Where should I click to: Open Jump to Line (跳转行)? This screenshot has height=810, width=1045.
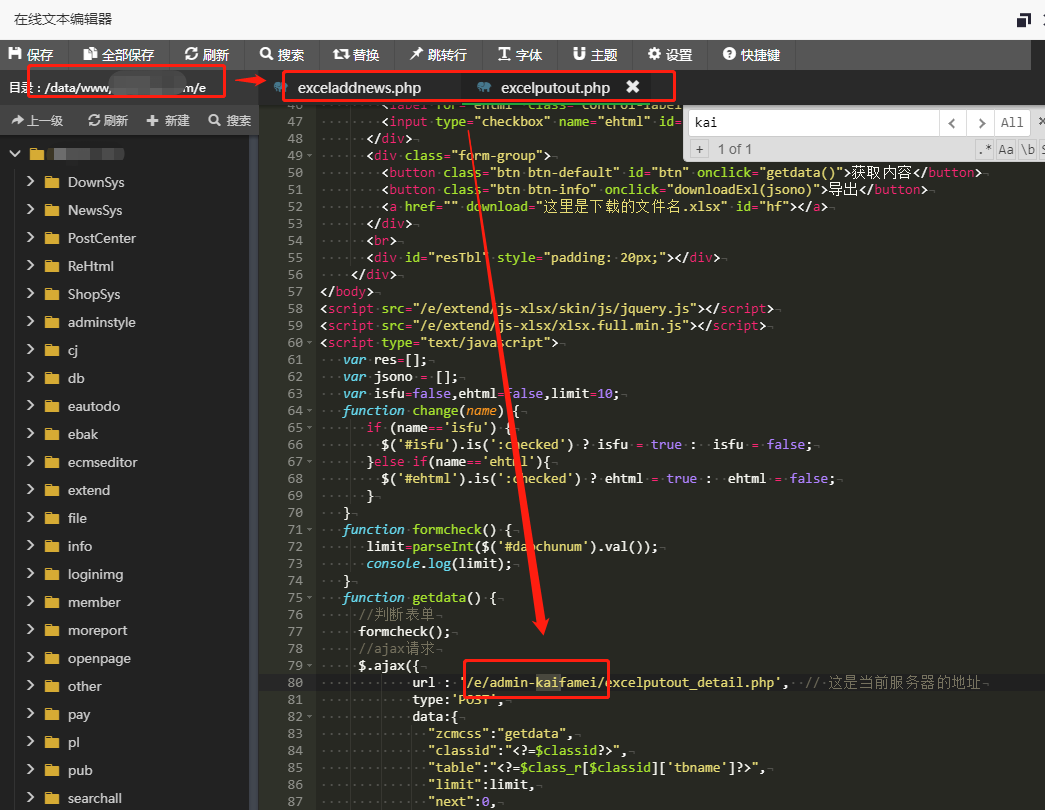(438, 55)
